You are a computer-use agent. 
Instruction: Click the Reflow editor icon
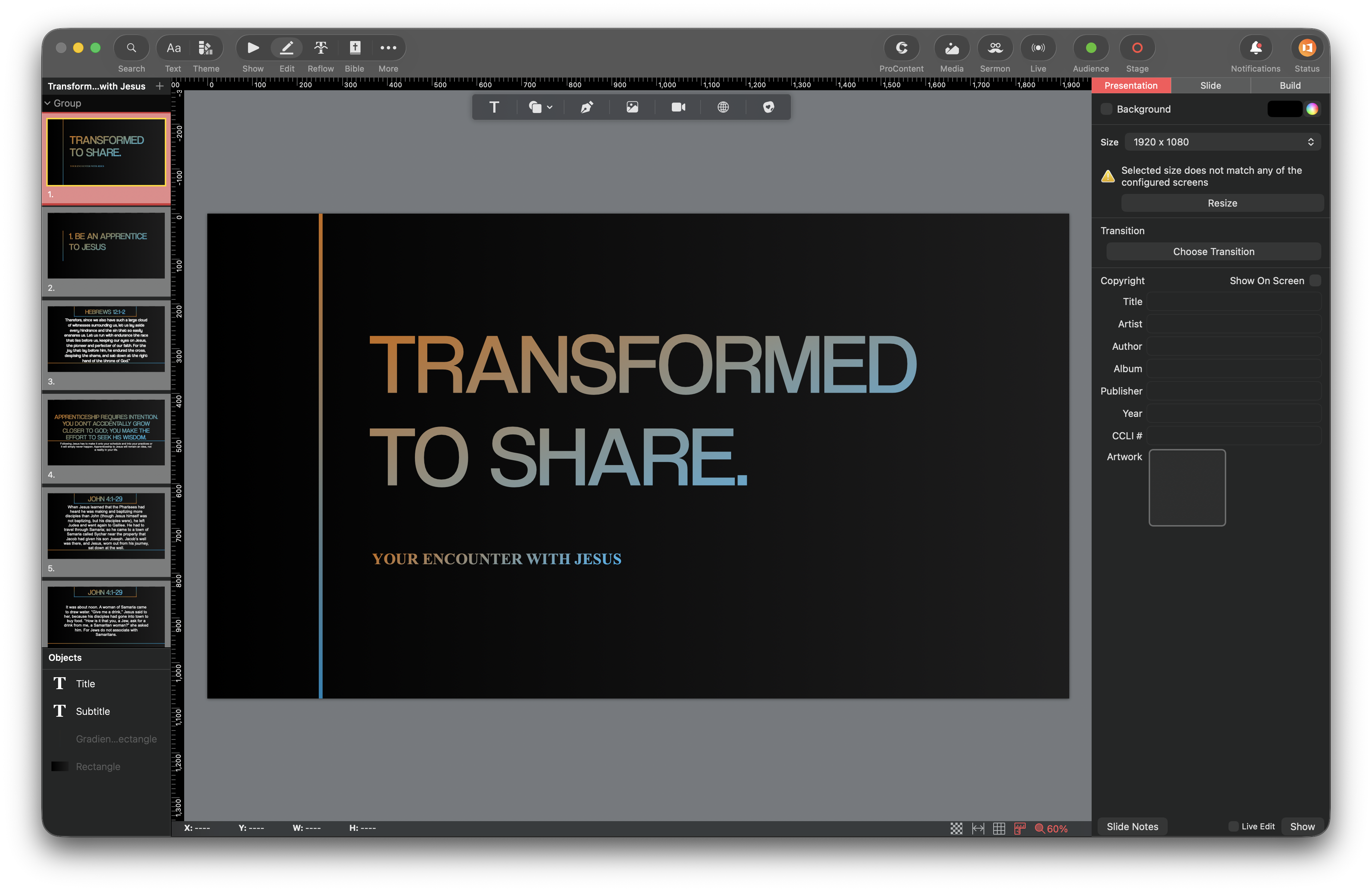pyautogui.click(x=321, y=48)
